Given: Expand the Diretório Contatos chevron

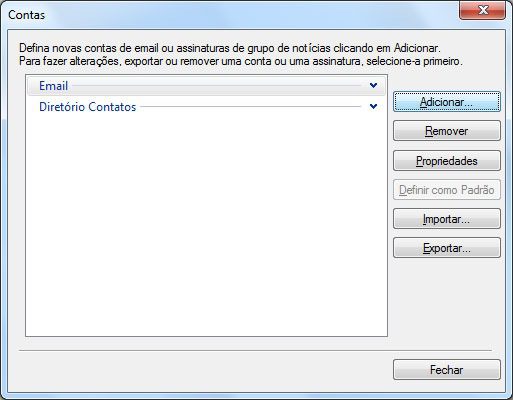Looking at the screenshot, I should (373, 106).
